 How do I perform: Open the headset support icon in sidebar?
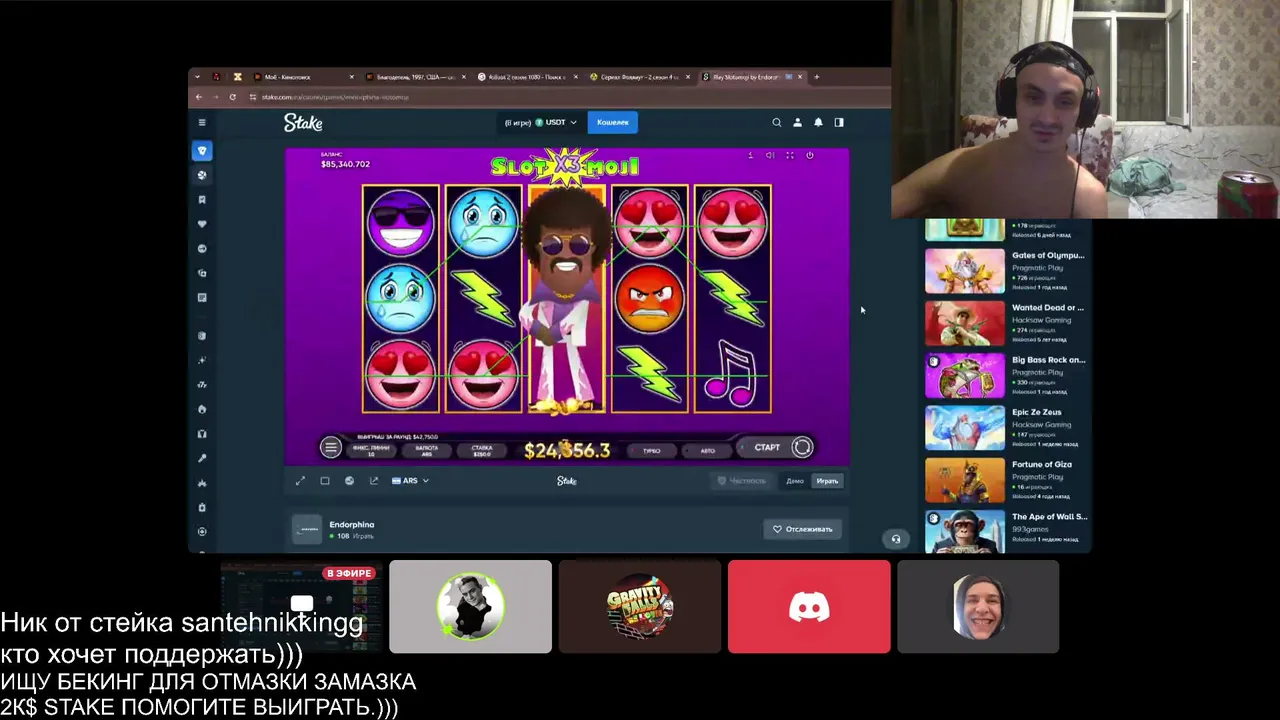coord(202,434)
